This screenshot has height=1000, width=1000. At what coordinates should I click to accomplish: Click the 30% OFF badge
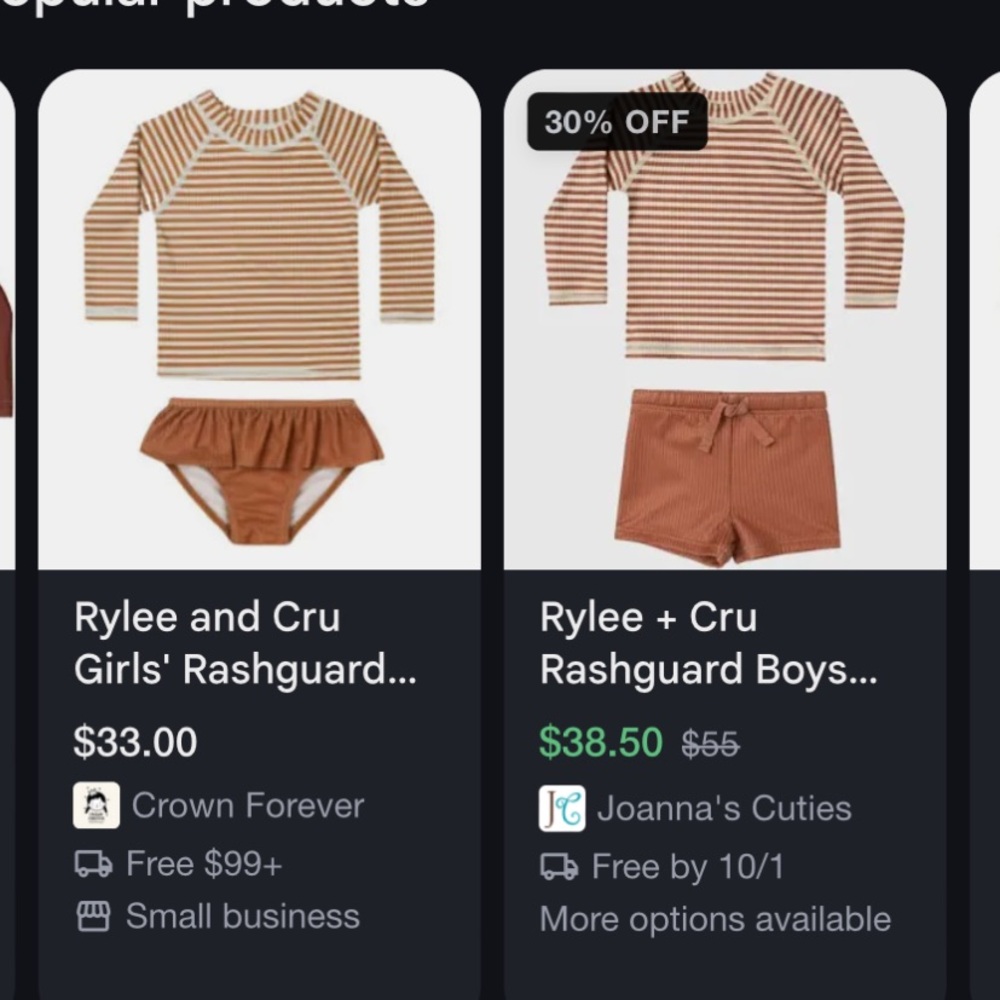616,122
